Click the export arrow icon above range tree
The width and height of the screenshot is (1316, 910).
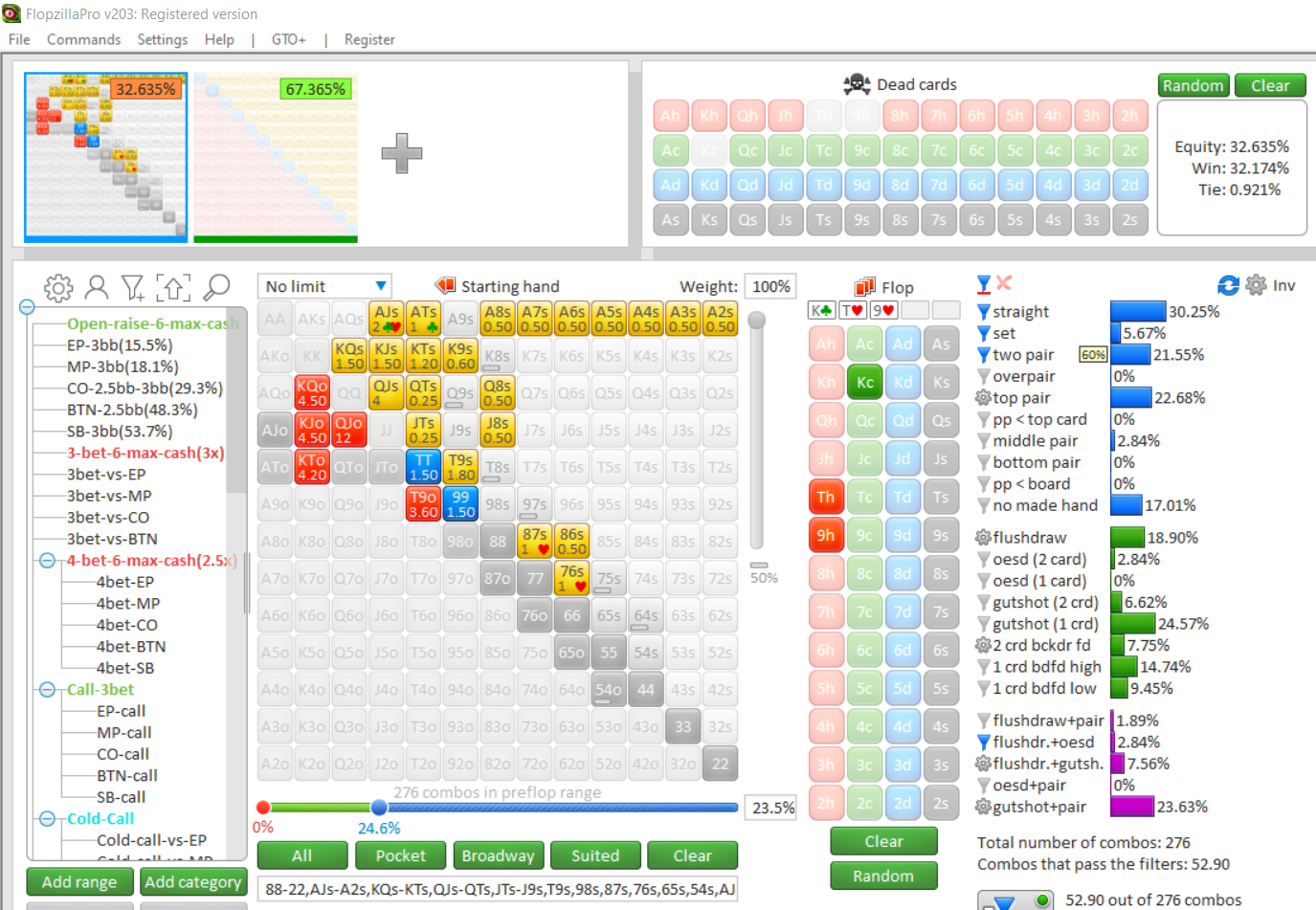[x=173, y=287]
